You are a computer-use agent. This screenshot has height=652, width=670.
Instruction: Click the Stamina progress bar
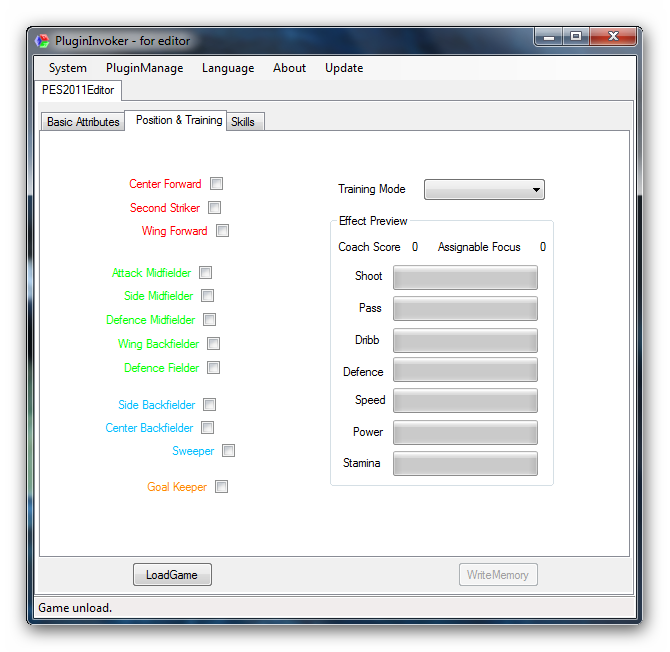click(465, 464)
